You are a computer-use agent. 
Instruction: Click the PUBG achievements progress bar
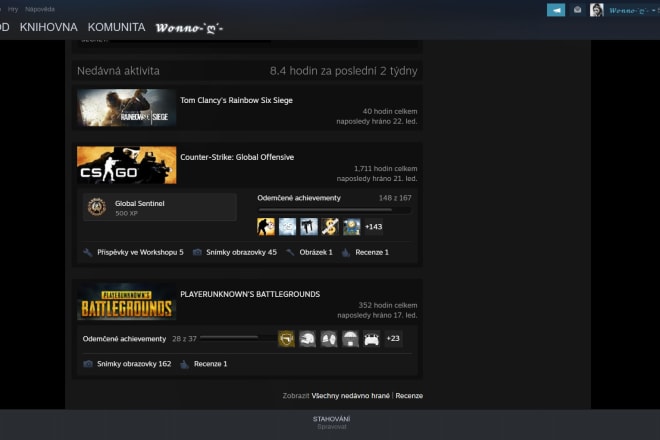coord(238,337)
